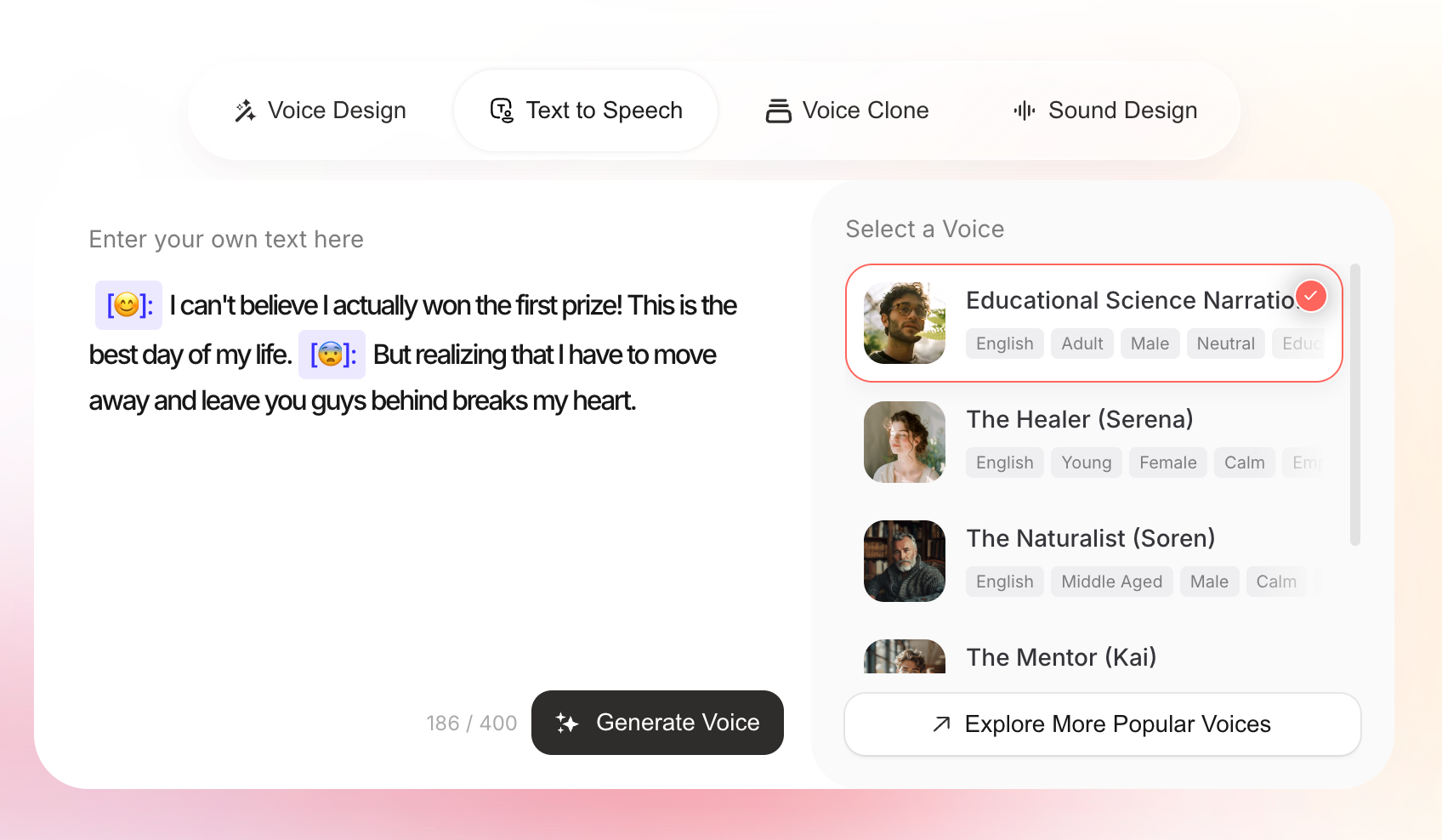Click the sparkle icon on Generate Voice

pyautogui.click(x=567, y=723)
